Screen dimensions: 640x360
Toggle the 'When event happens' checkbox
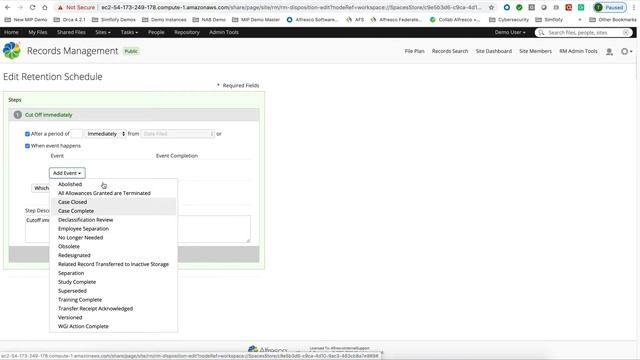27,146
